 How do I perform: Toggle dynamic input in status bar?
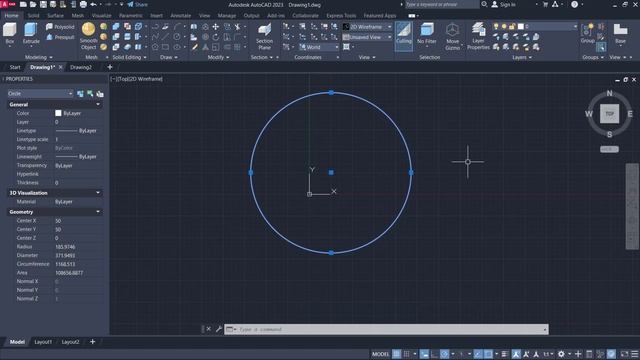coord(424,354)
